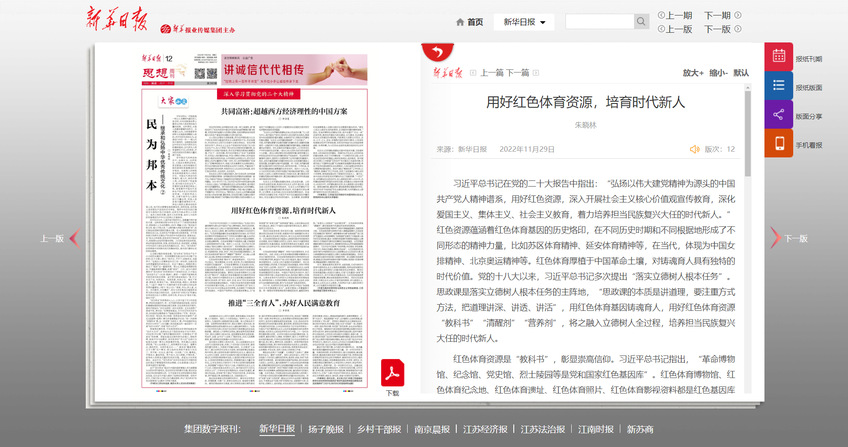The image size is (848, 447).
Task: Open the 报纸刊期 calendar icon
Action: click(778, 57)
